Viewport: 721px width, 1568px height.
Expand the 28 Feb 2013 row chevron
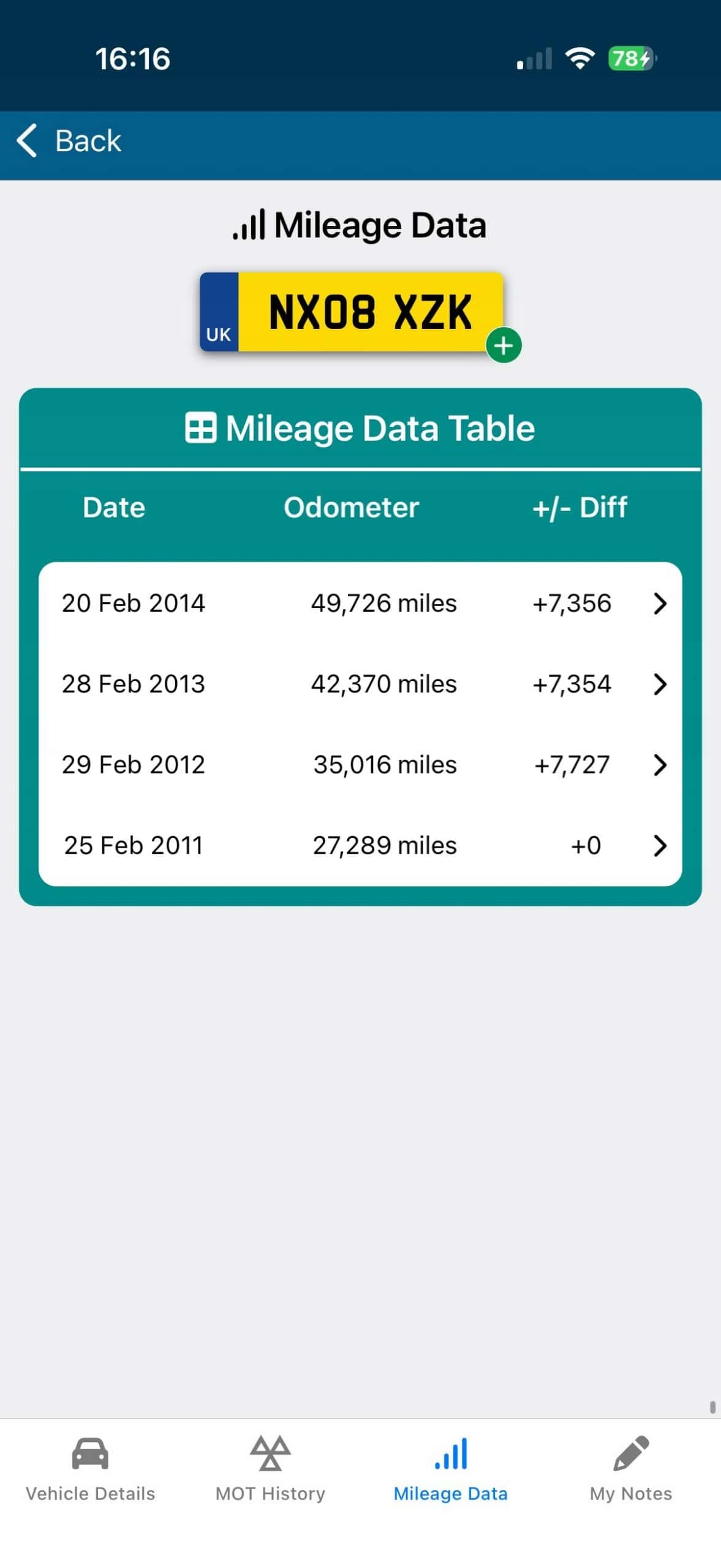[x=660, y=684]
